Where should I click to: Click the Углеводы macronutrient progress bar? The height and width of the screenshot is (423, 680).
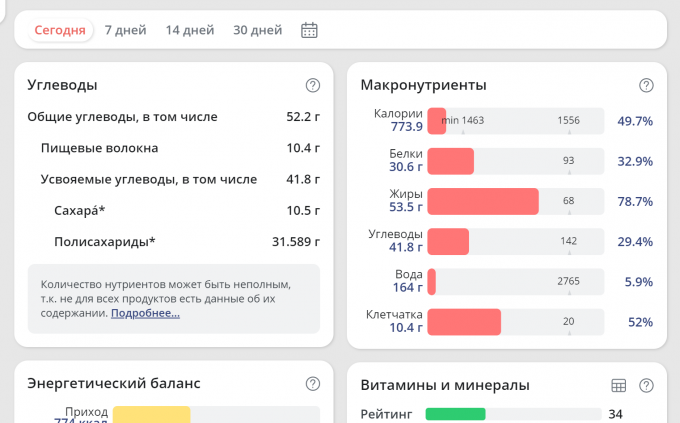click(x=515, y=241)
